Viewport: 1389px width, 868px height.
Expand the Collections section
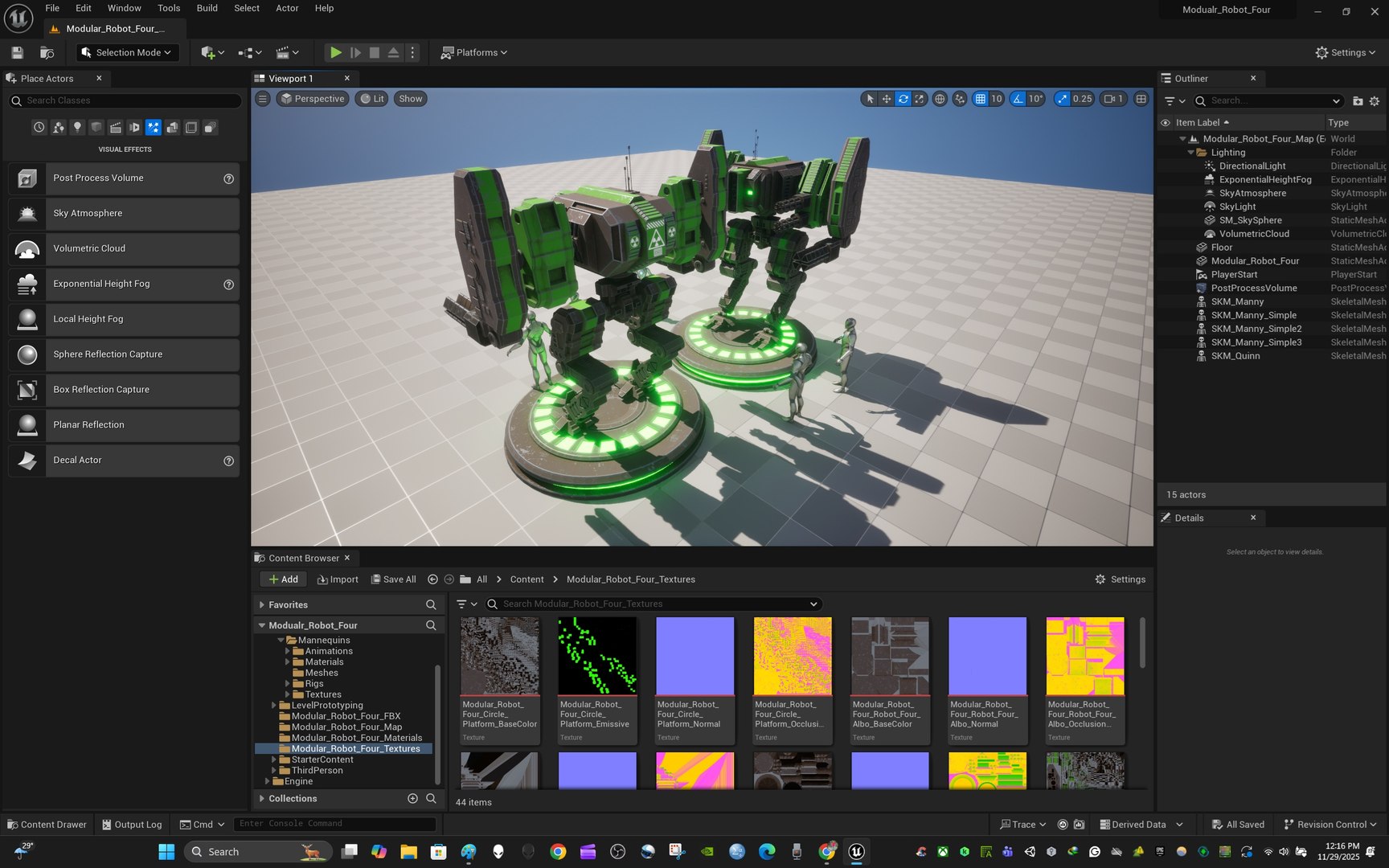(262, 799)
